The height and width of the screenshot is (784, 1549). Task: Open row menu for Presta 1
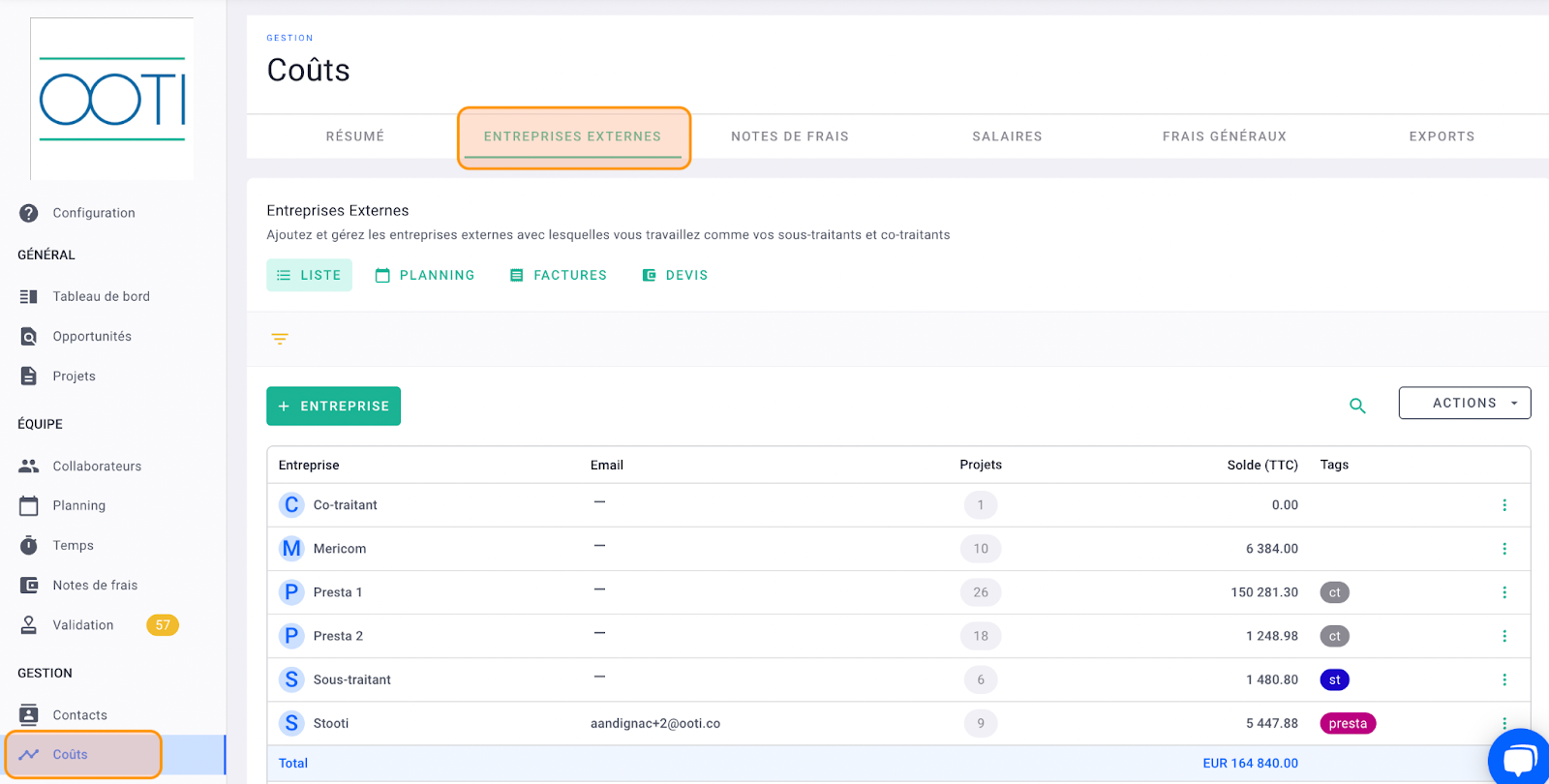coord(1504,592)
